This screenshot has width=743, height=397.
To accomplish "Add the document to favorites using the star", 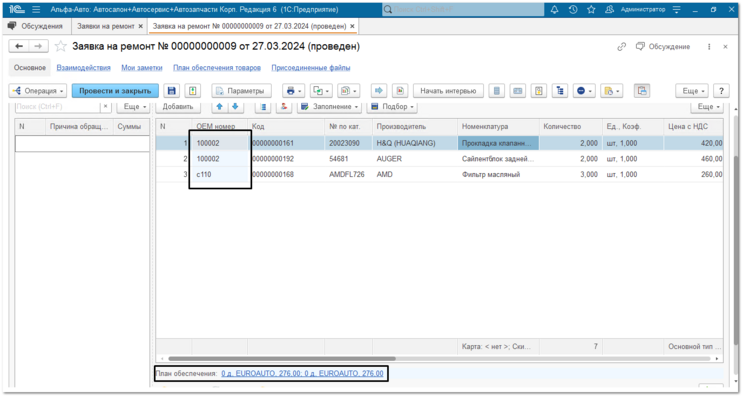I will coord(60,46).
